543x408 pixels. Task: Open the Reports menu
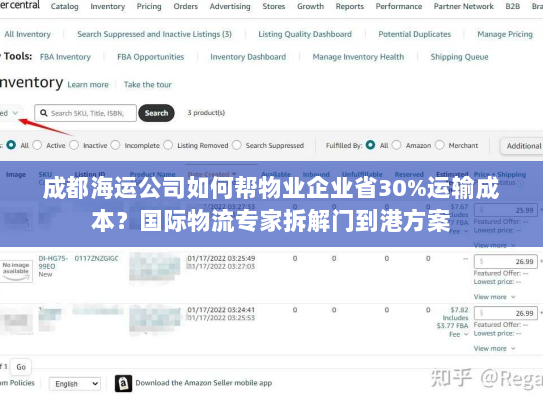[x=350, y=7]
